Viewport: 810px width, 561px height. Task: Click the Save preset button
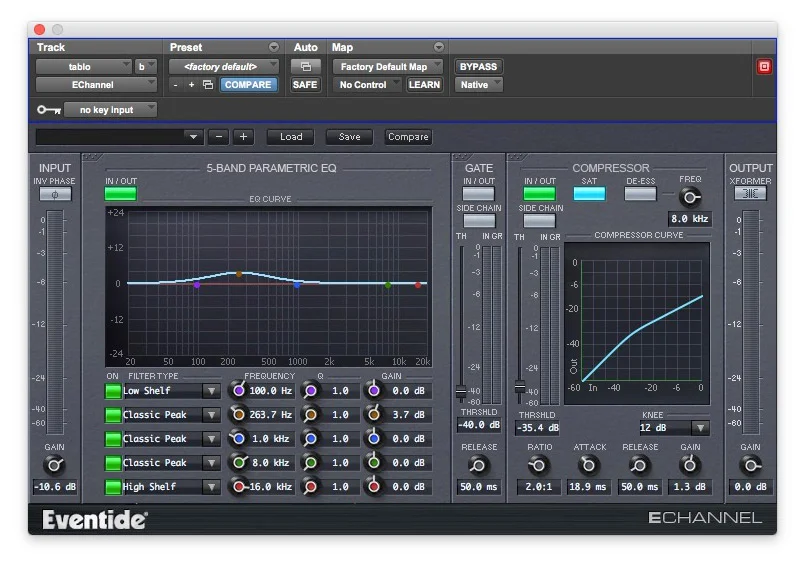349,137
